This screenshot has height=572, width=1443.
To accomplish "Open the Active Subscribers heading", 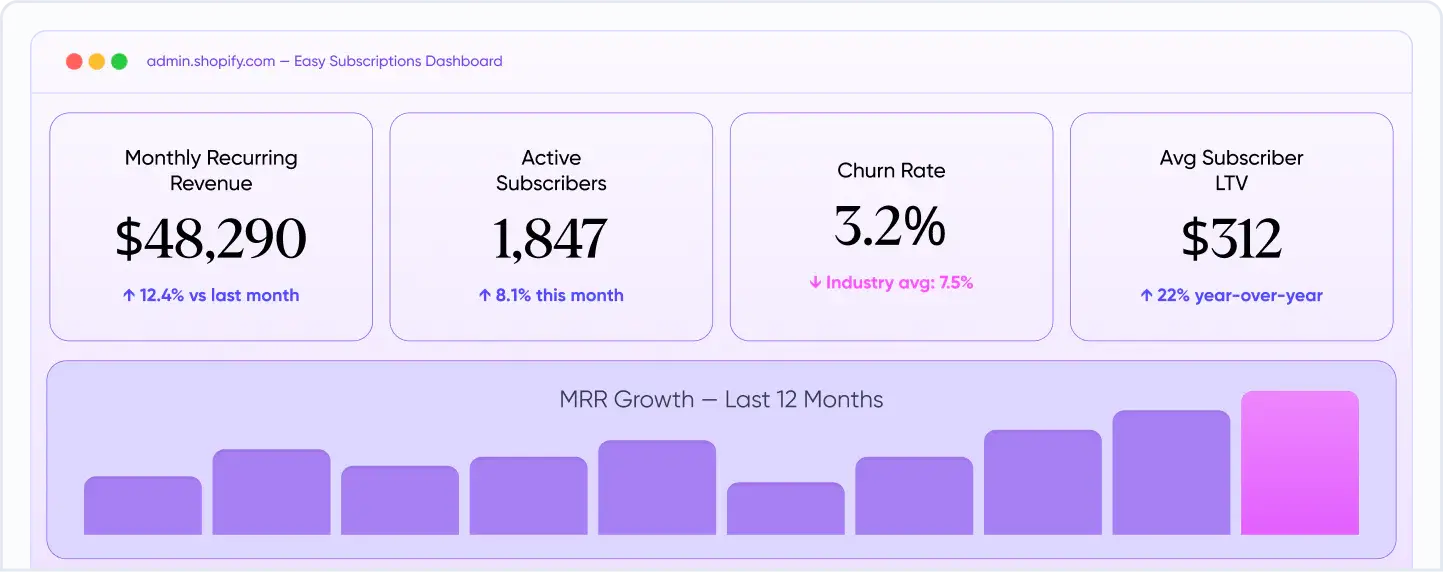I will pos(551,170).
